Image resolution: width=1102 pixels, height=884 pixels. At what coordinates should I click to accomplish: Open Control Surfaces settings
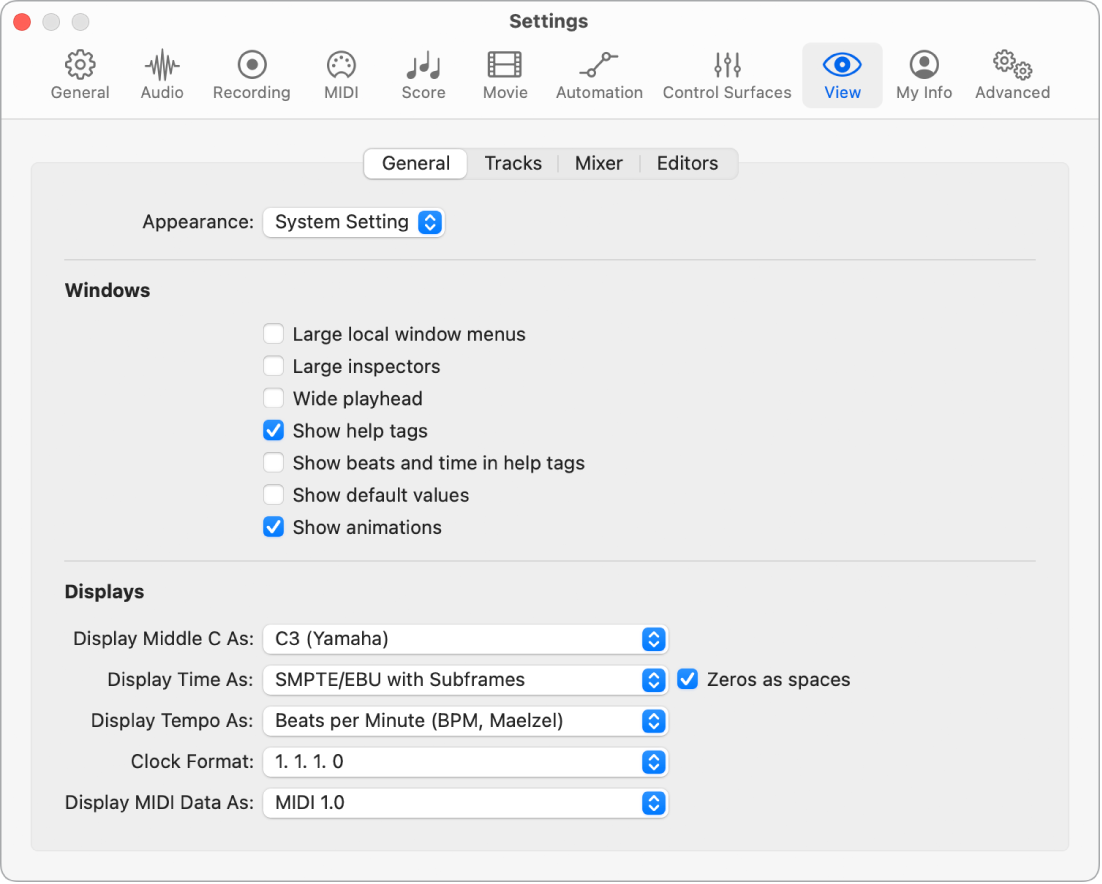(727, 76)
